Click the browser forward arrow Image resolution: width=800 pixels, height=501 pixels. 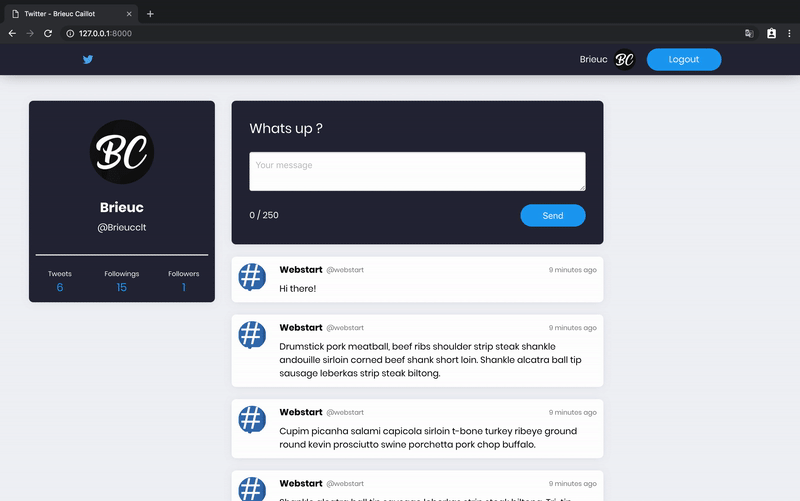point(30,33)
